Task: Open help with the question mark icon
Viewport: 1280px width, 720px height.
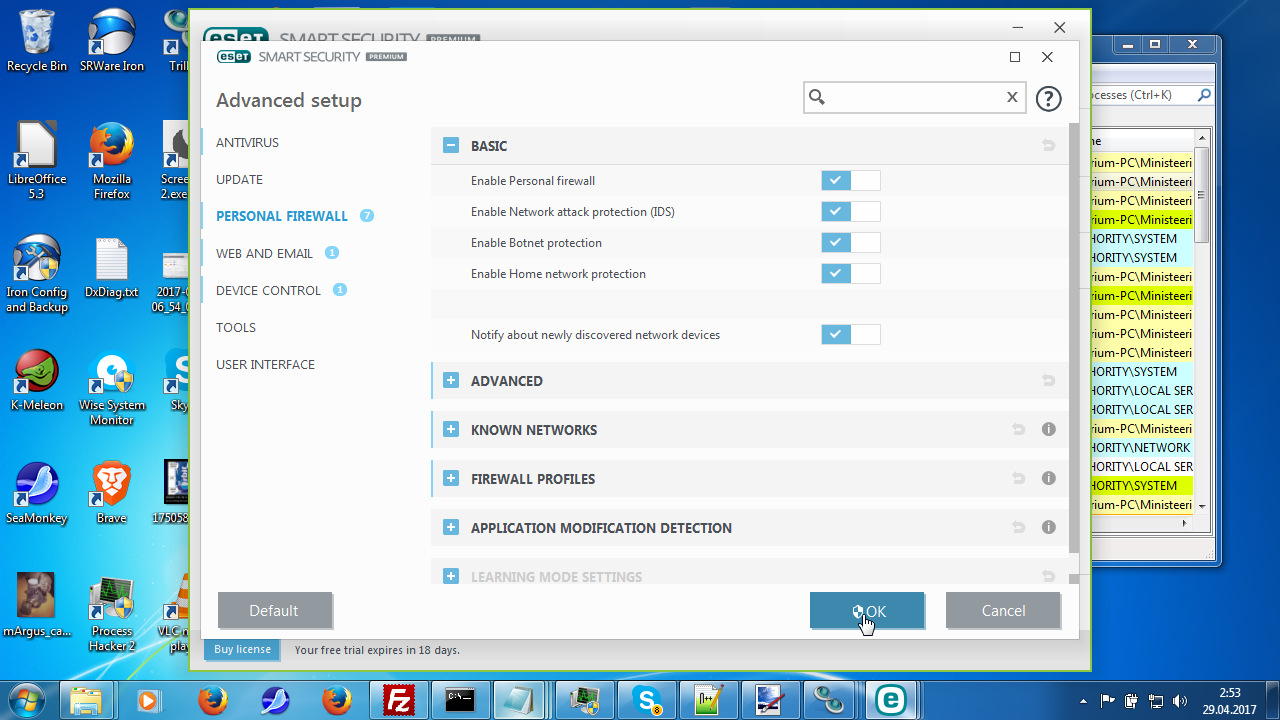Action: coord(1048,98)
